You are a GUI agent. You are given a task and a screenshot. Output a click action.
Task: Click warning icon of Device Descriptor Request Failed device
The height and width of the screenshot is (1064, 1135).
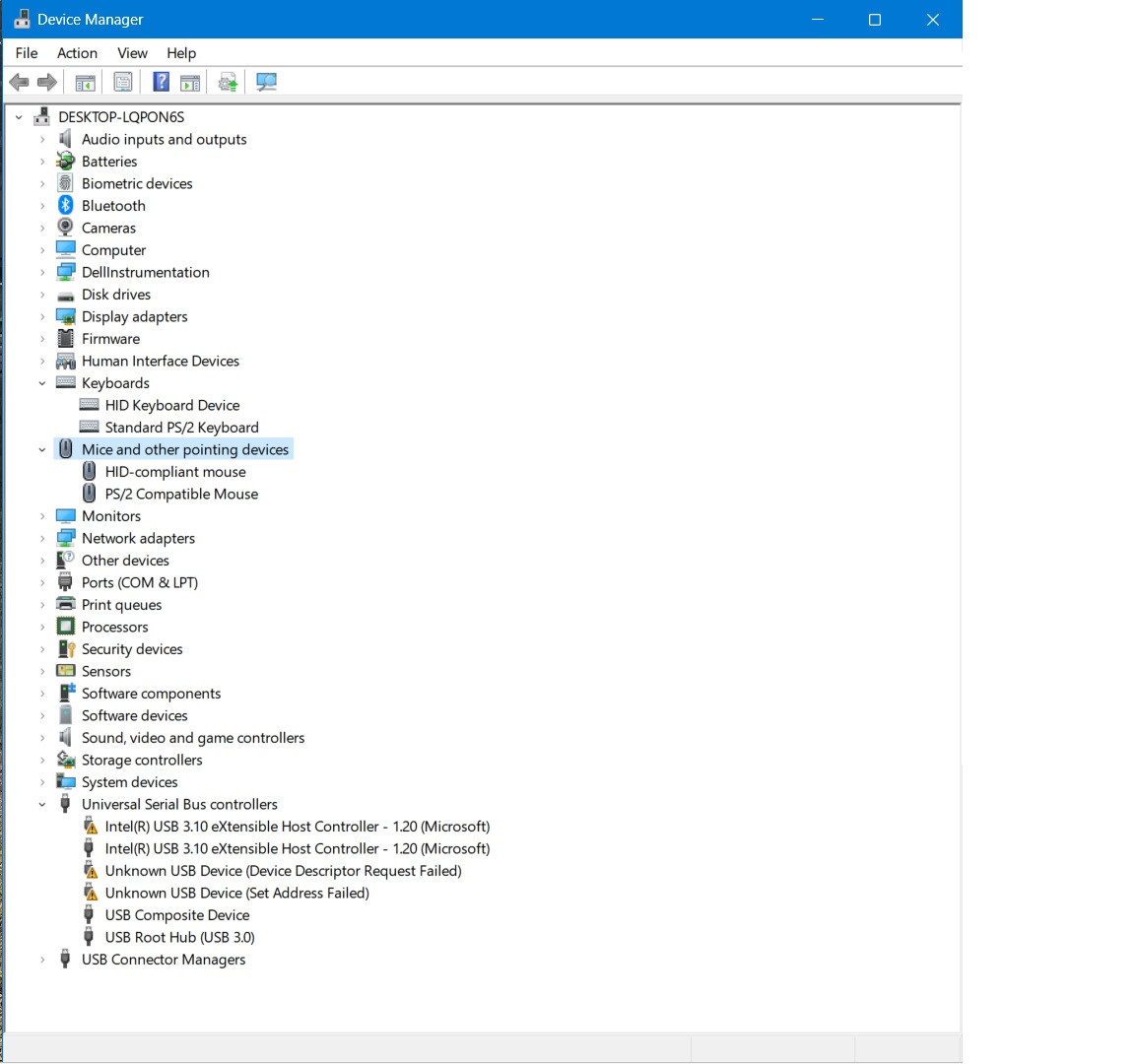pyautogui.click(x=91, y=871)
